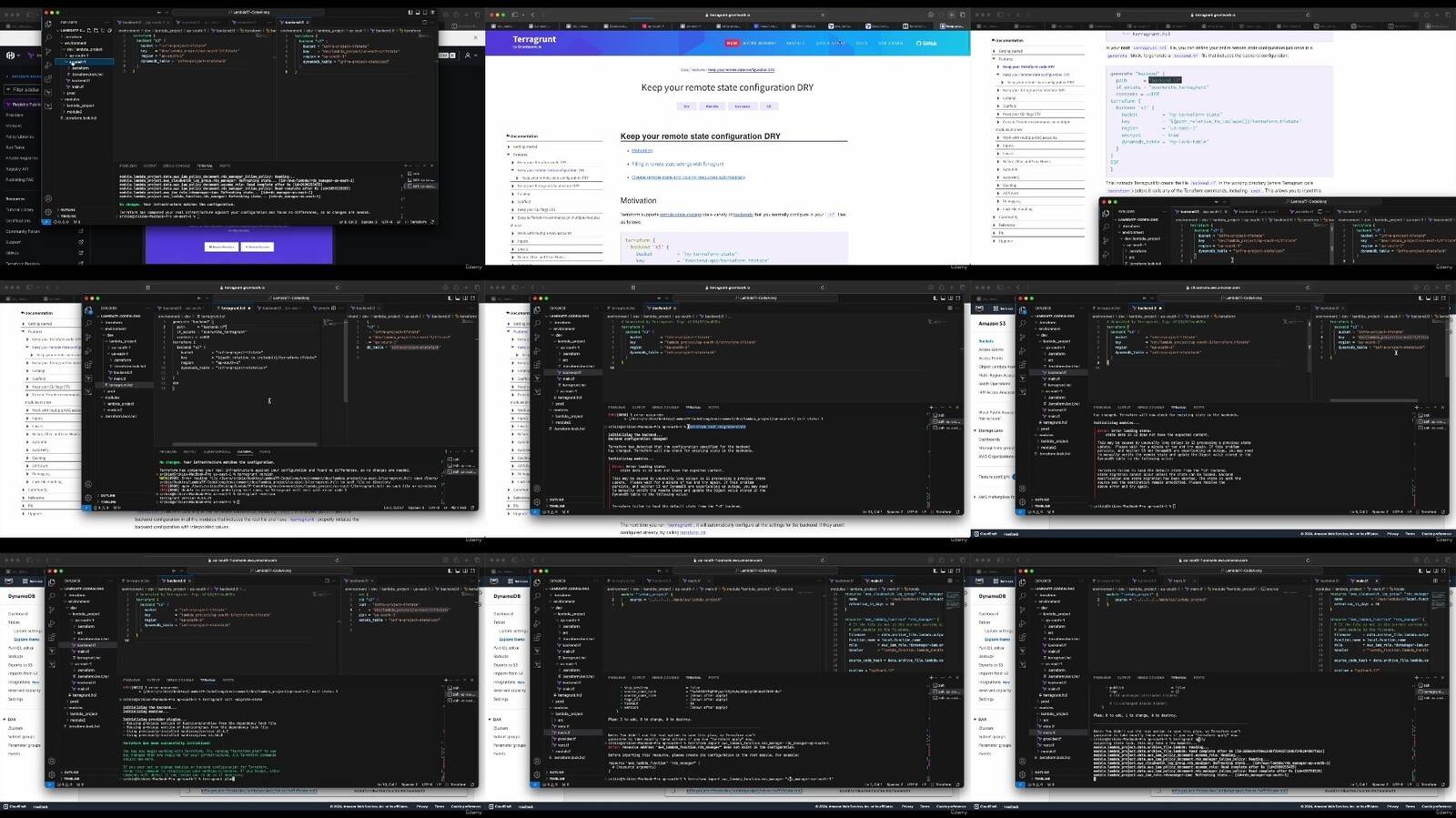Image resolution: width=1456 pixels, height=818 pixels.
Task: Switch to PROBLEMS tab in VS Code over Terraform Registry
Action: tap(127, 166)
